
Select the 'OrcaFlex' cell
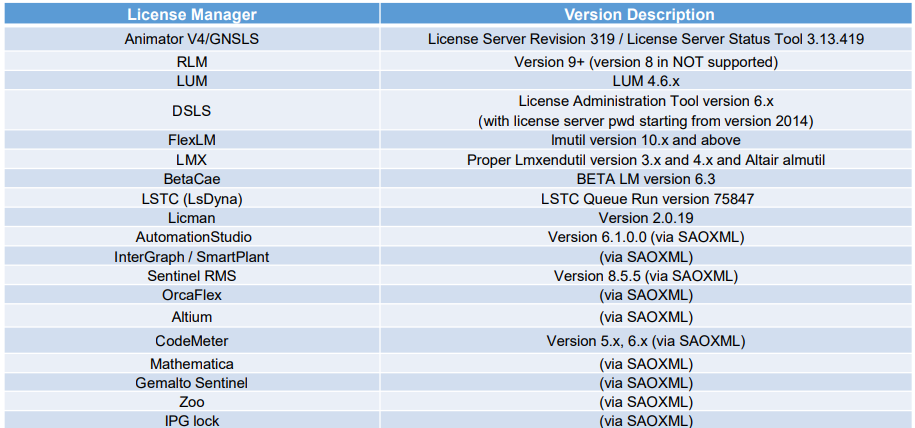(x=192, y=295)
